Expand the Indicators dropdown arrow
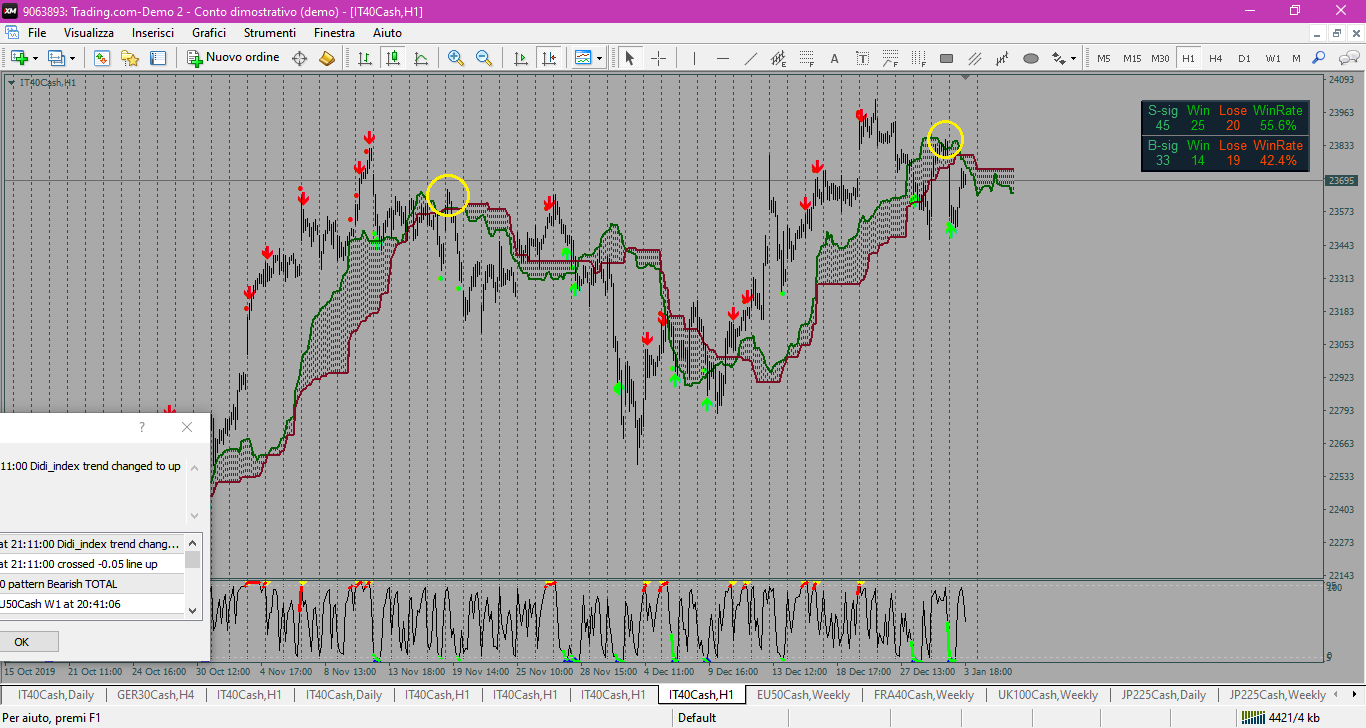This screenshot has height=728, width=1366. point(600,58)
